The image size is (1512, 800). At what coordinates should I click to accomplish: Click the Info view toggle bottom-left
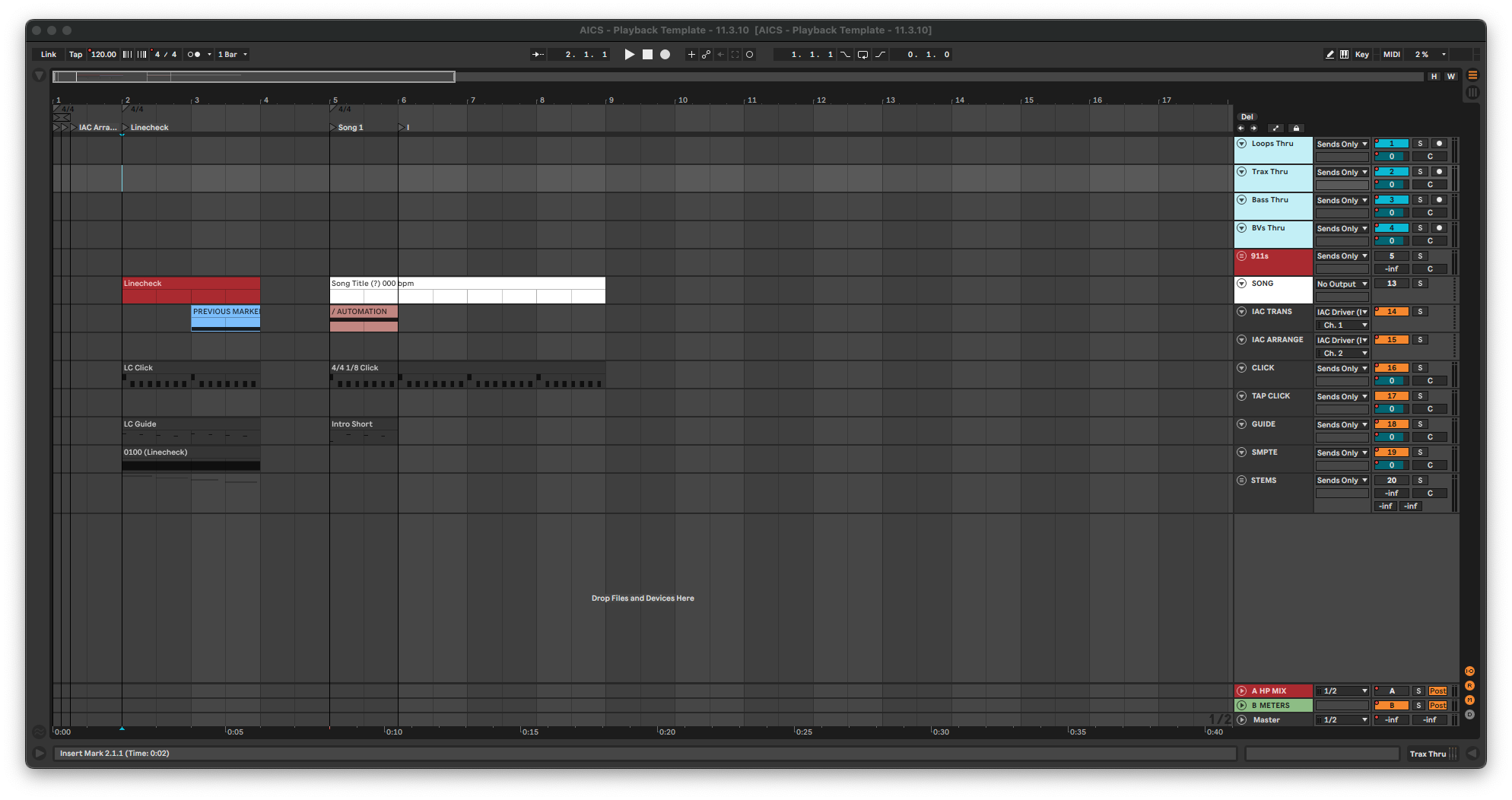39,754
